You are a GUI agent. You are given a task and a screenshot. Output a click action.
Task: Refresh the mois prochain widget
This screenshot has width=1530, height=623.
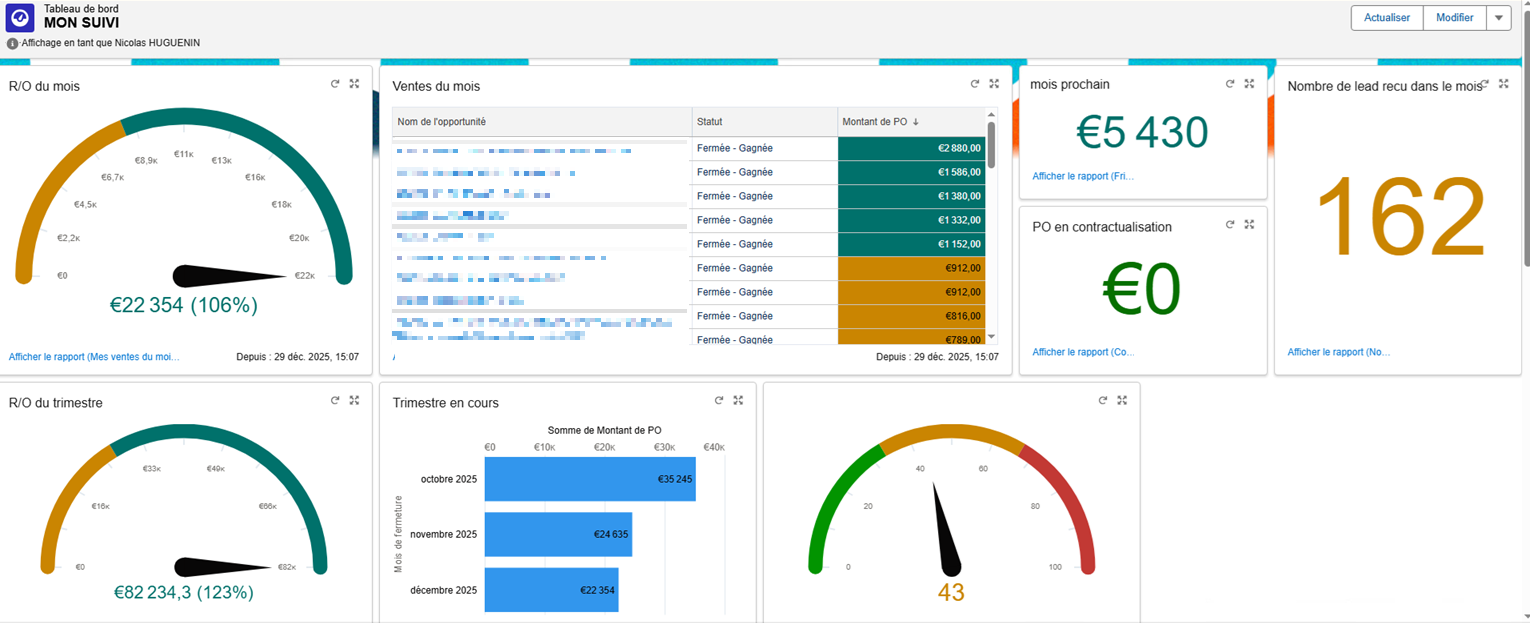[1230, 84]
